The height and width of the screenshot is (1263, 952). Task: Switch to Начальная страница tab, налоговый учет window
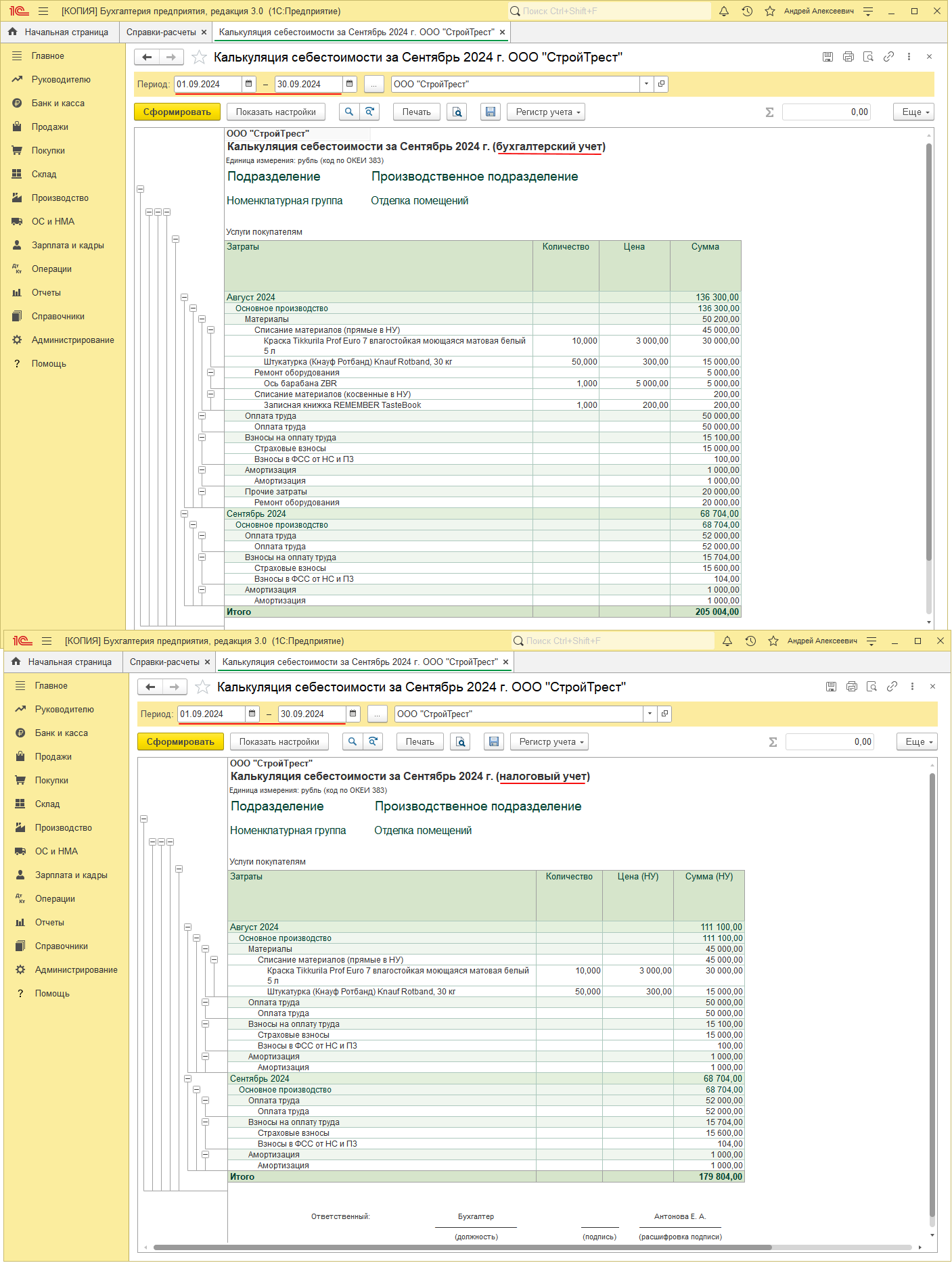63,662
